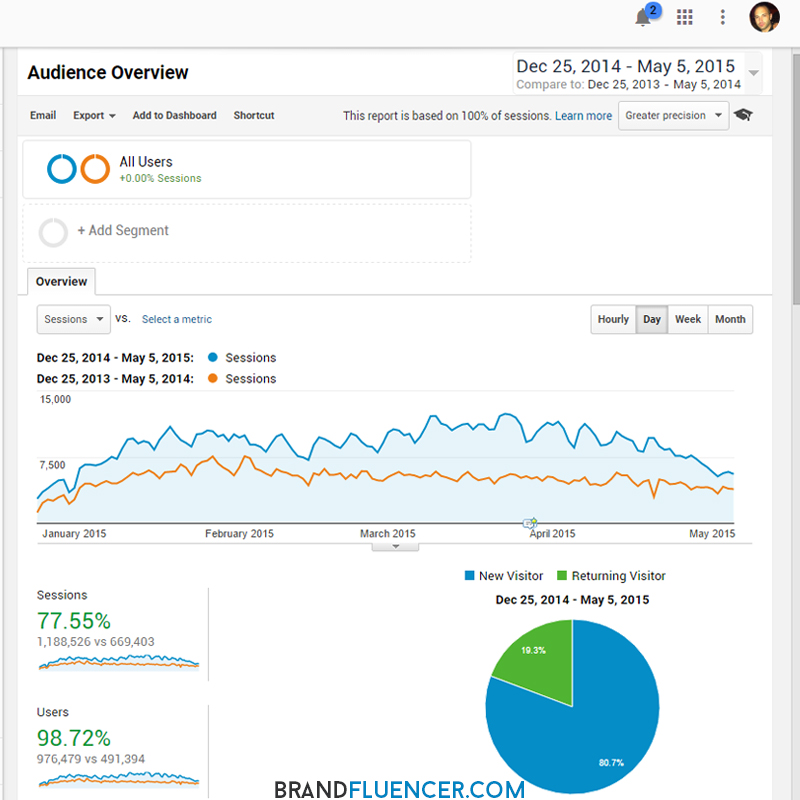Open the notifications bell icon
This screenshot has height=800, width=800.
pyautogui.click(x=643, y=18)
